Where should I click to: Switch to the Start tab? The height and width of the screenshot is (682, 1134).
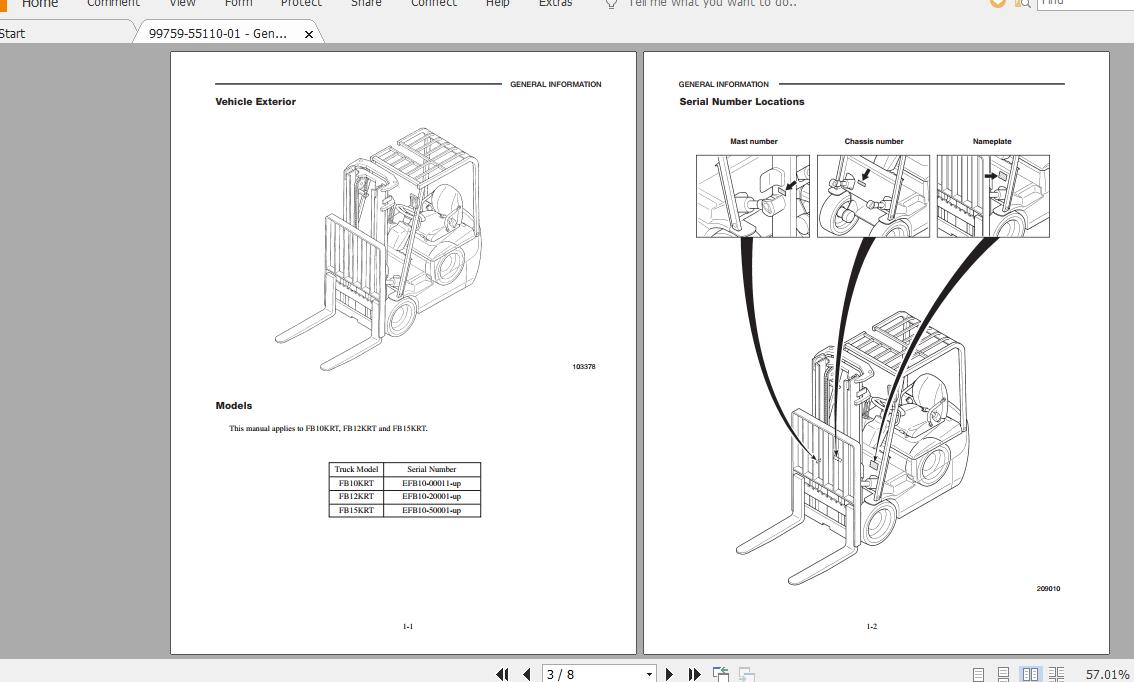coord(14,33)
